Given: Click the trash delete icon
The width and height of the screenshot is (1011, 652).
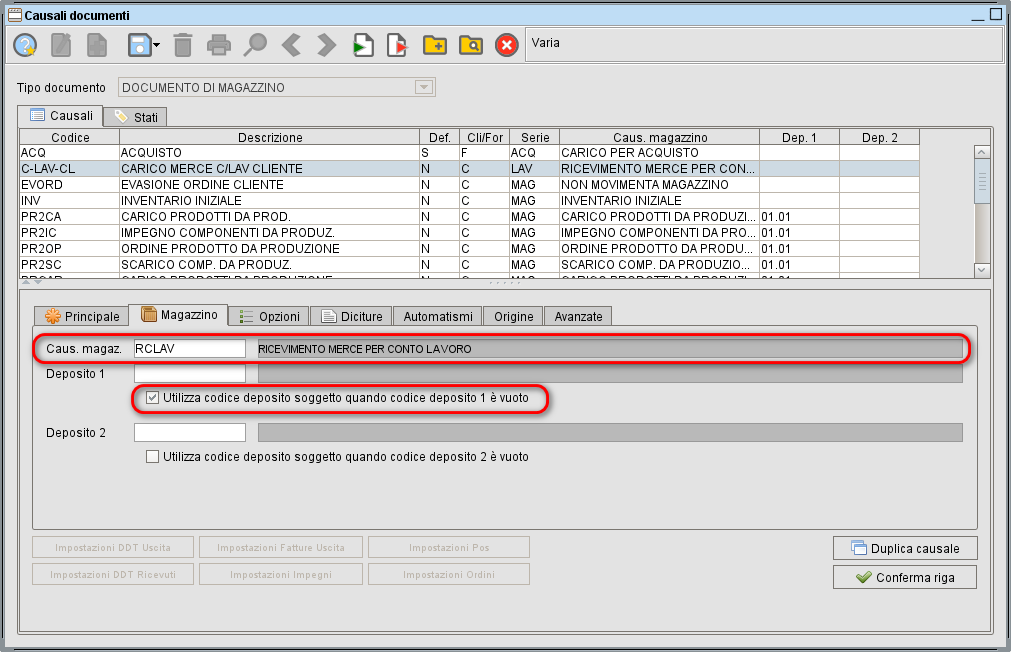Looking at the screenshot, I should (183, 45).
